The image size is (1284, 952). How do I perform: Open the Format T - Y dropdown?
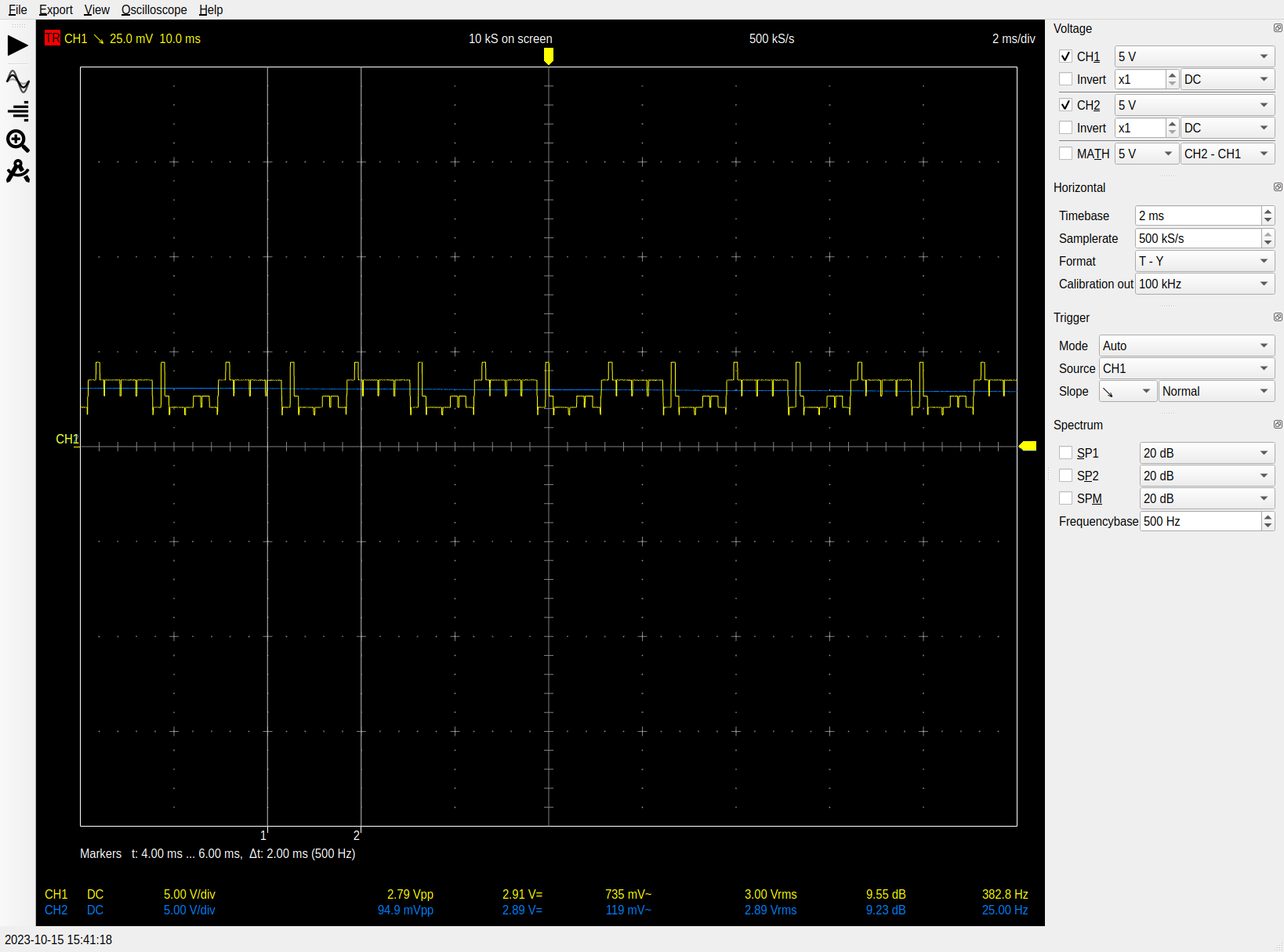[x=1205, y=261]
